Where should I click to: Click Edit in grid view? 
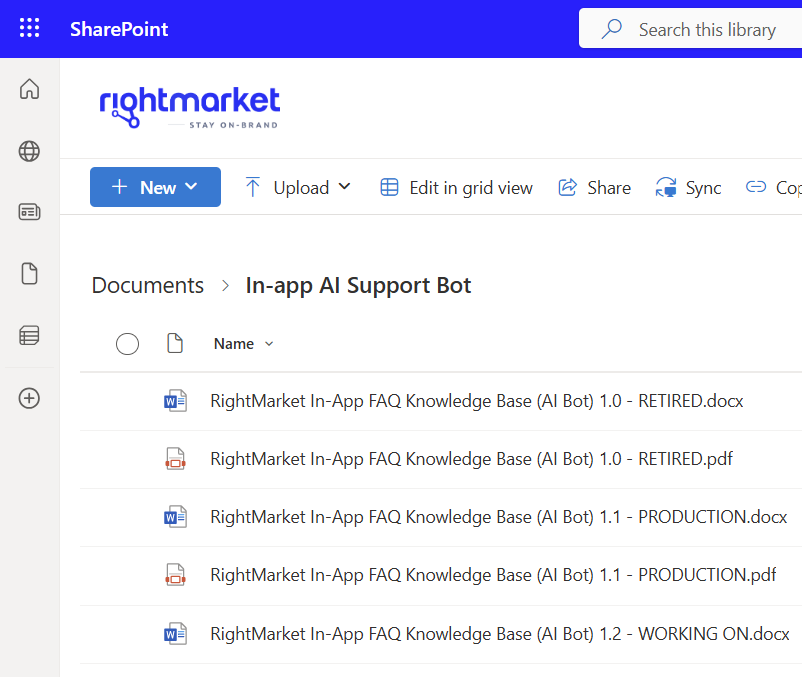click(456, 187)
